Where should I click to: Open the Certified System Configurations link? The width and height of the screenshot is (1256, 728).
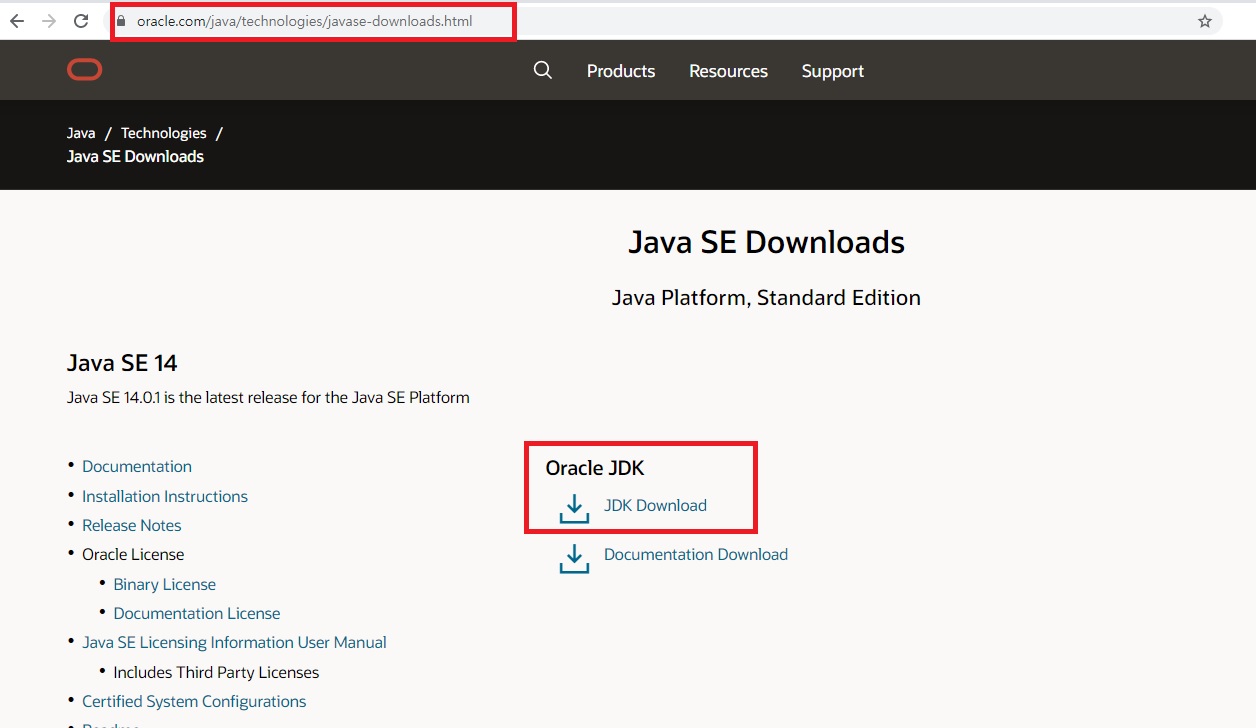tap(194, 701)
